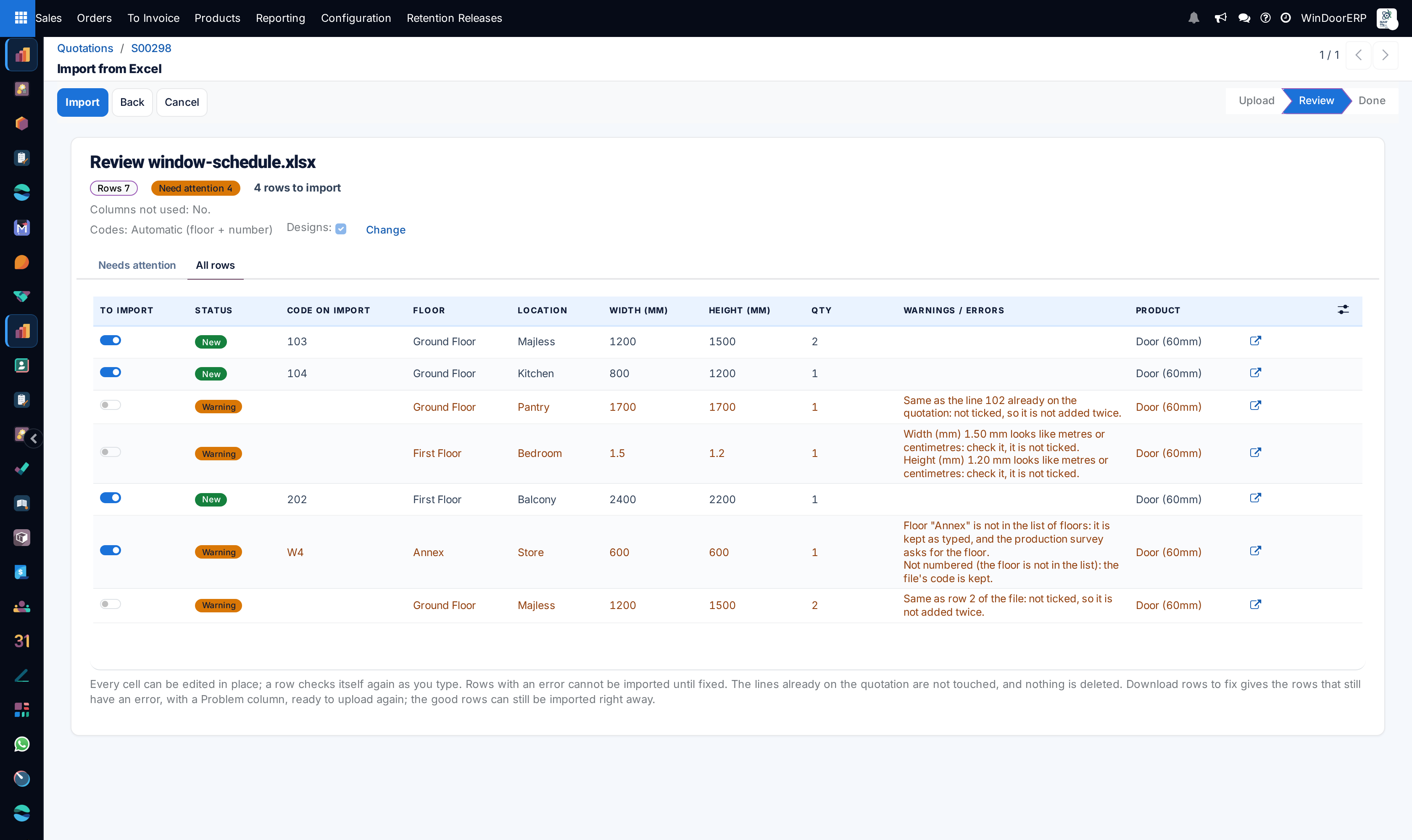Open product link on the Kitchen row

pos(1255,373)
